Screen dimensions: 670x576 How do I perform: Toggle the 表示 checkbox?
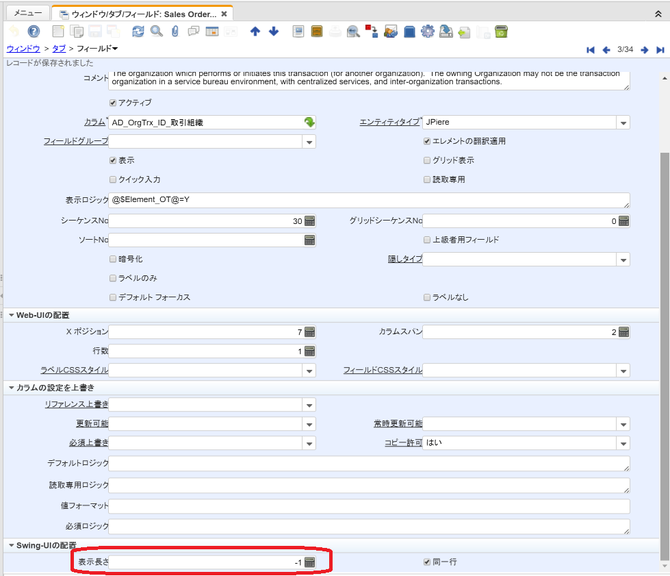(x=113, y=160)
